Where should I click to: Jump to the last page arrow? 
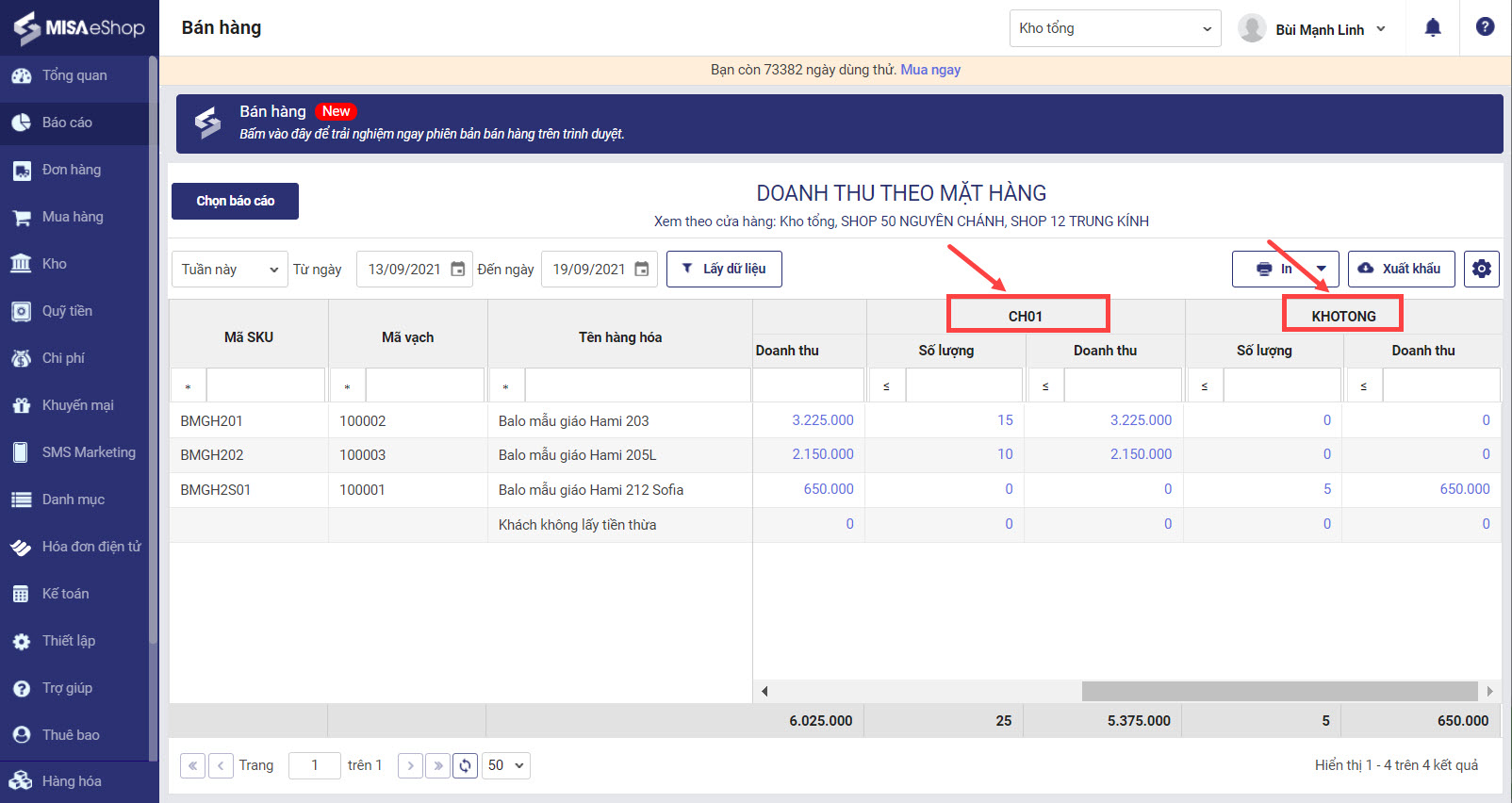(x=437, y=765)
